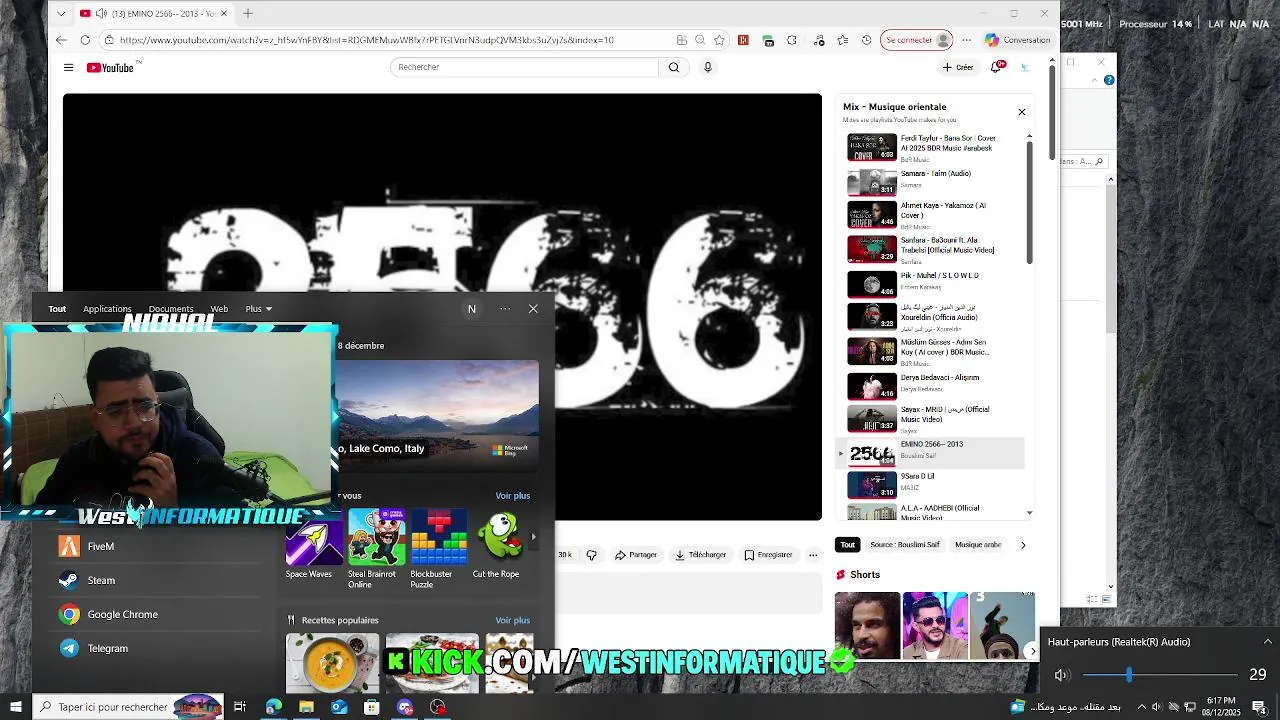Add the page to favorites with the star icon
The image size is (1280, 720).
click(x=719, y=40)
